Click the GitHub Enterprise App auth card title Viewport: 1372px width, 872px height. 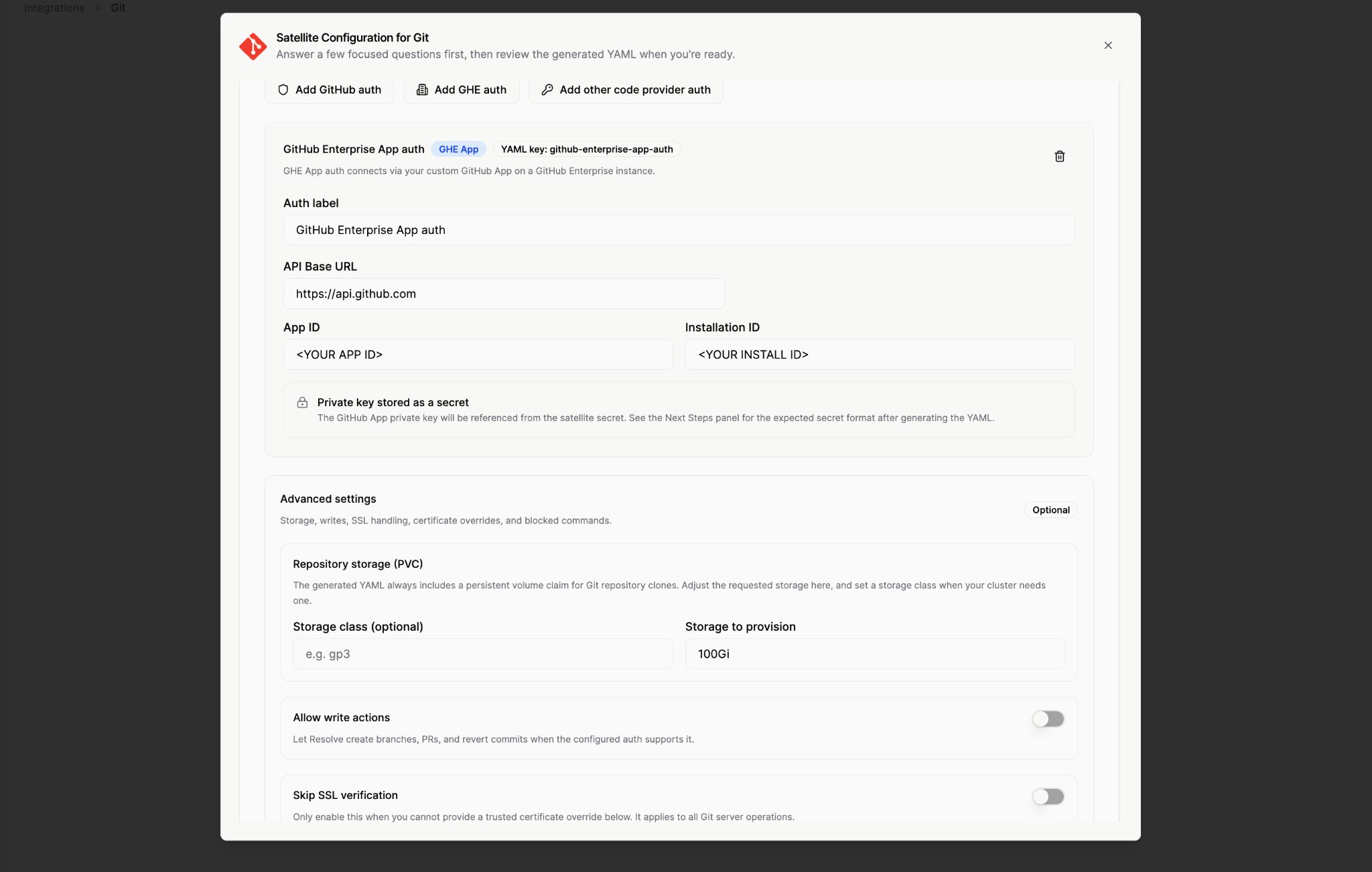(354, 149)
